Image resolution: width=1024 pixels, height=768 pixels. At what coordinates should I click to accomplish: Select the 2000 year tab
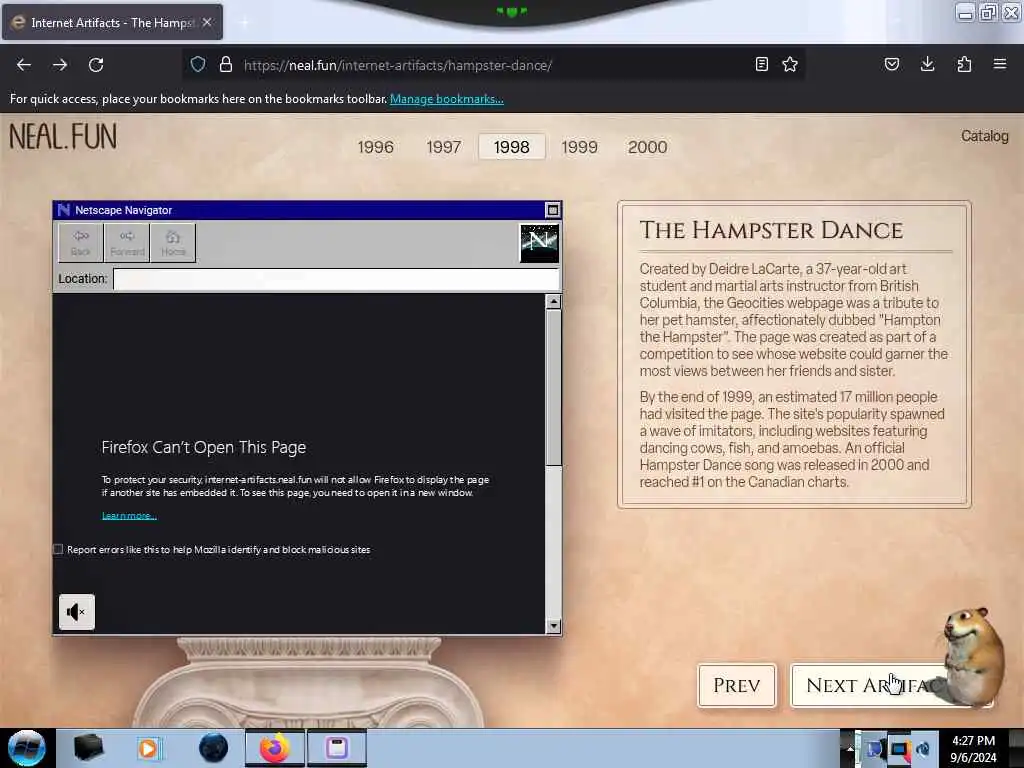(x=648, y=147)
